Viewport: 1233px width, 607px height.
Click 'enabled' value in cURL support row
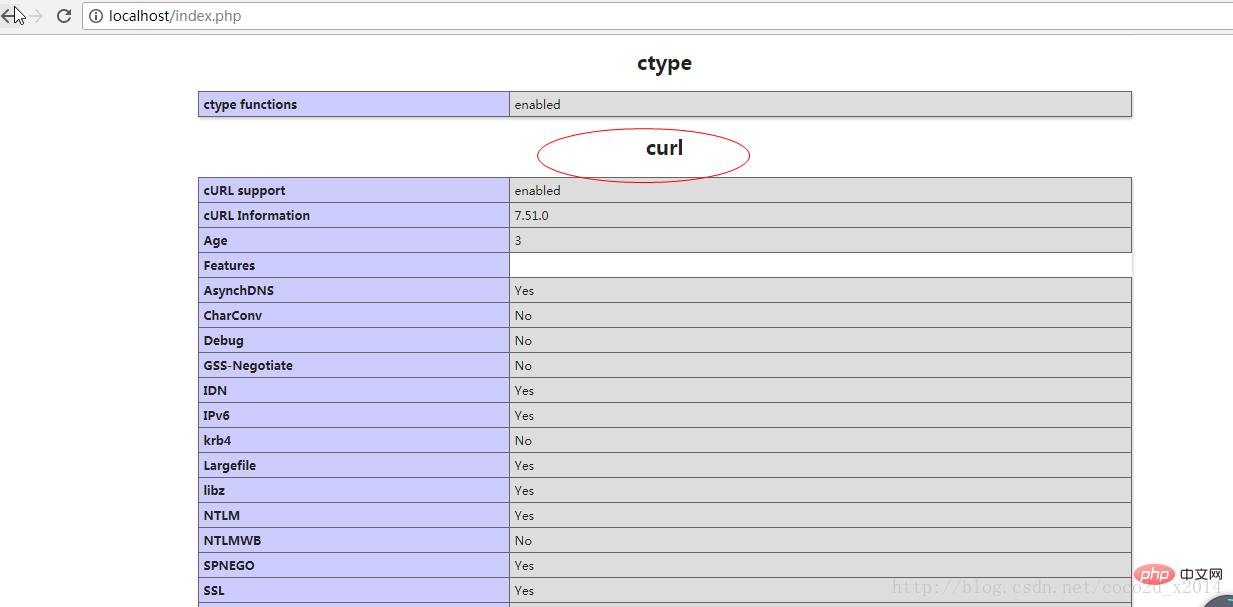537,190
